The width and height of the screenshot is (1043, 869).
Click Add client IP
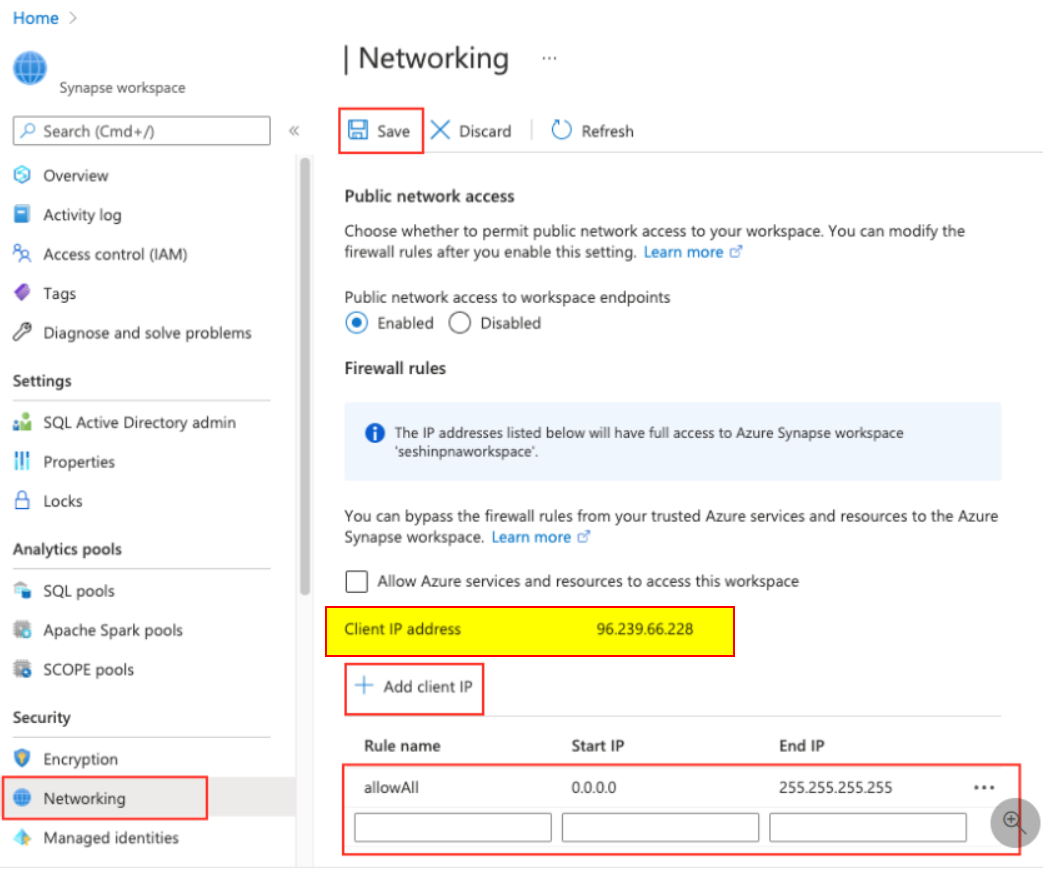point(413,688)
